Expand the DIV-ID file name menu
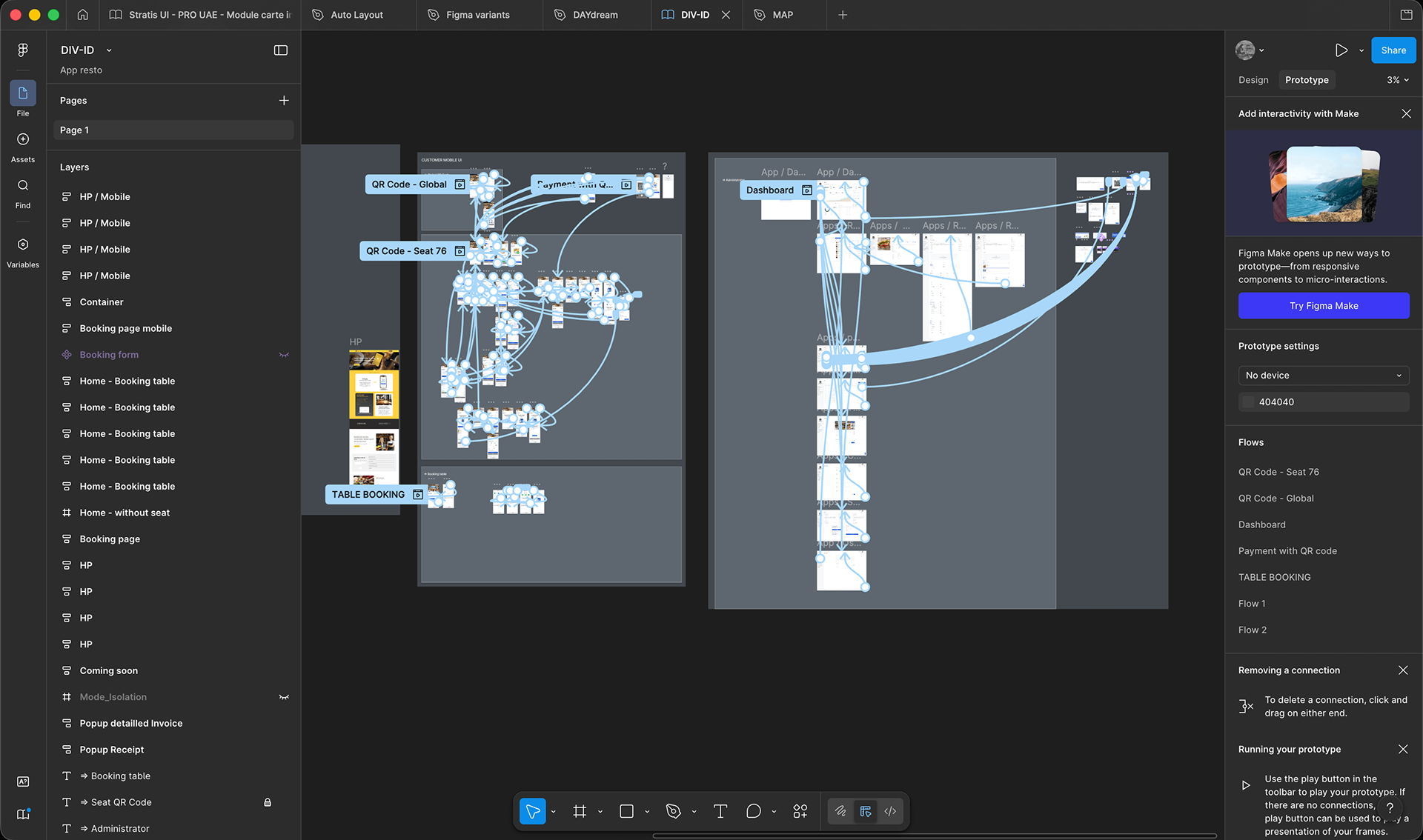The image size is (1423, 840). click(x=109, y=50)
